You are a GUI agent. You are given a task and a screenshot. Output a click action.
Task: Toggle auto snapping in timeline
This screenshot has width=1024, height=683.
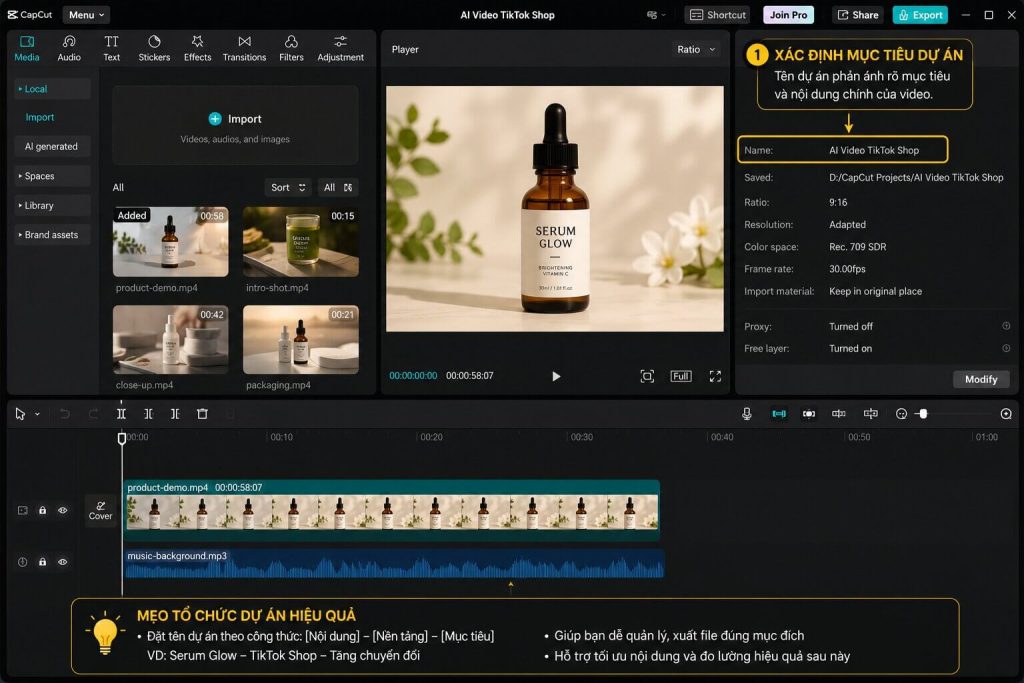pyautogui.click(x=808, y=414)
